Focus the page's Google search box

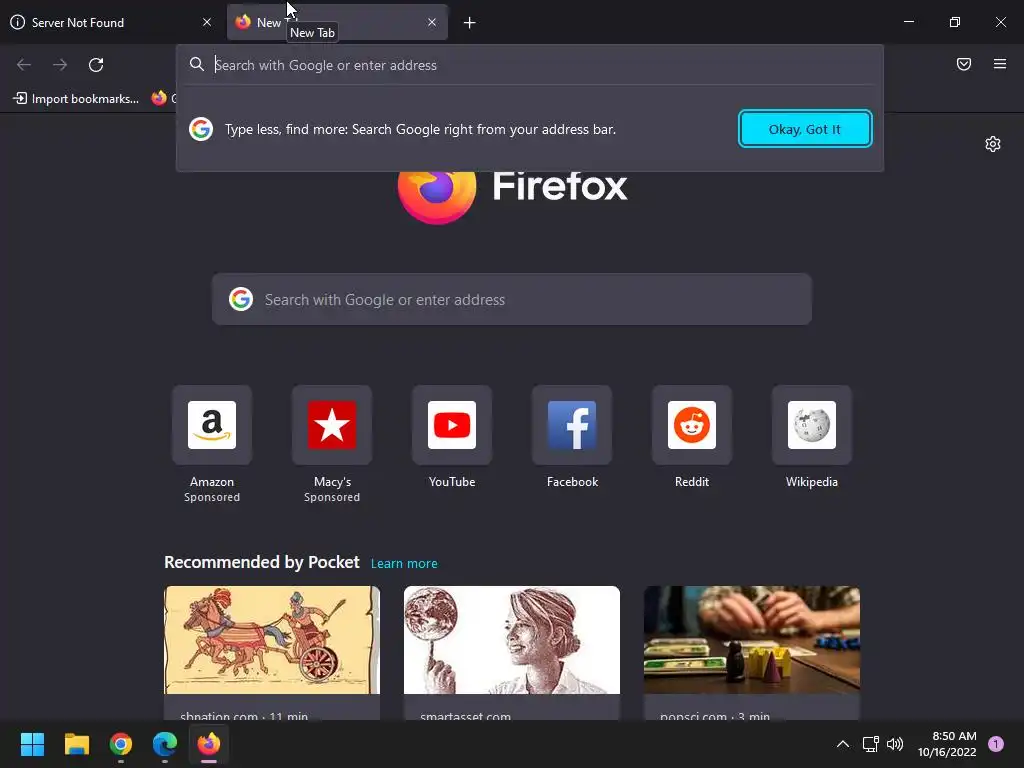point(512,299)
